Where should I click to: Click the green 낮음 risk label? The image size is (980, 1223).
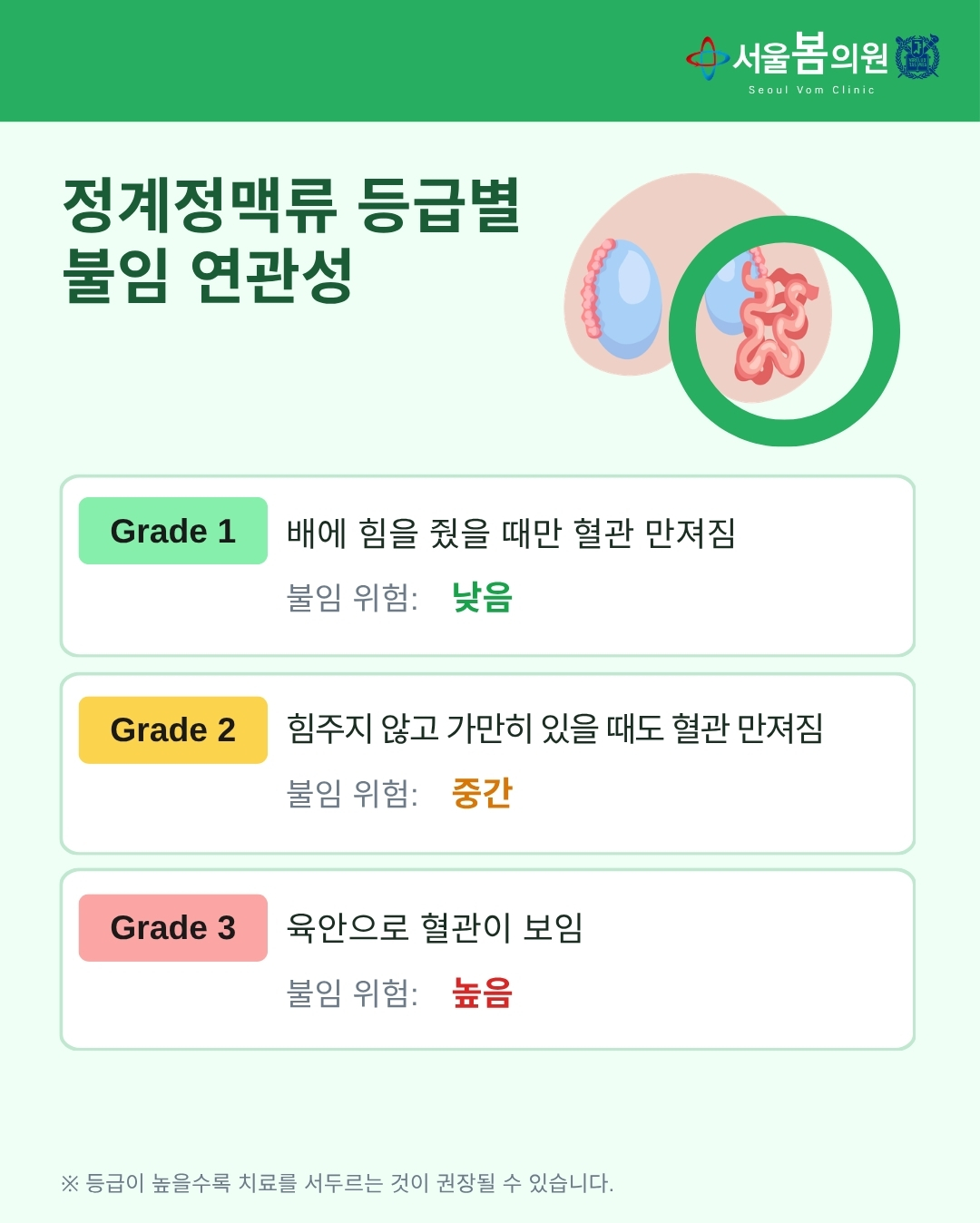(x=483, y=597)
